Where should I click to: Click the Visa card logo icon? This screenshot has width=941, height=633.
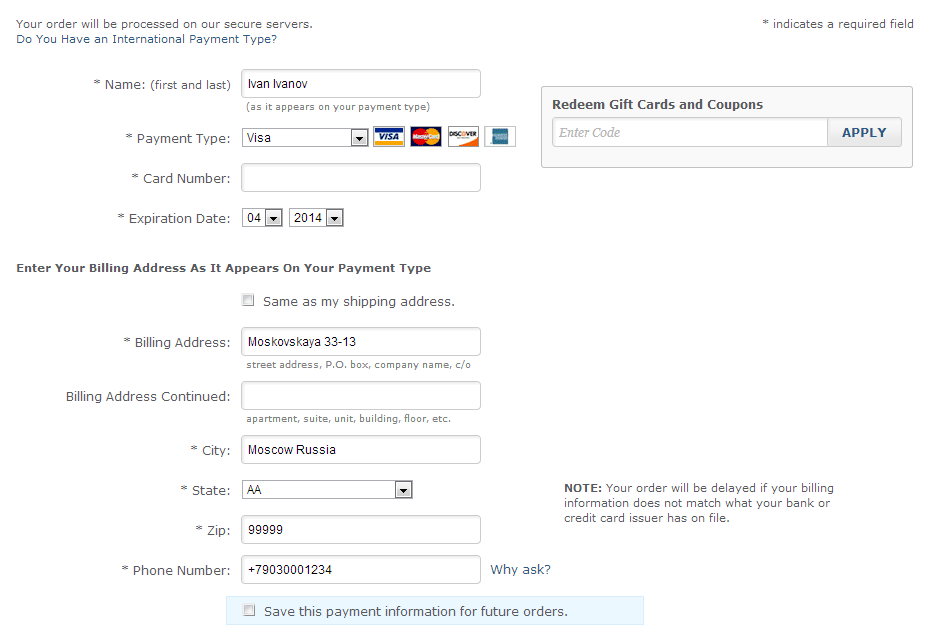click(x=389, y=137)
